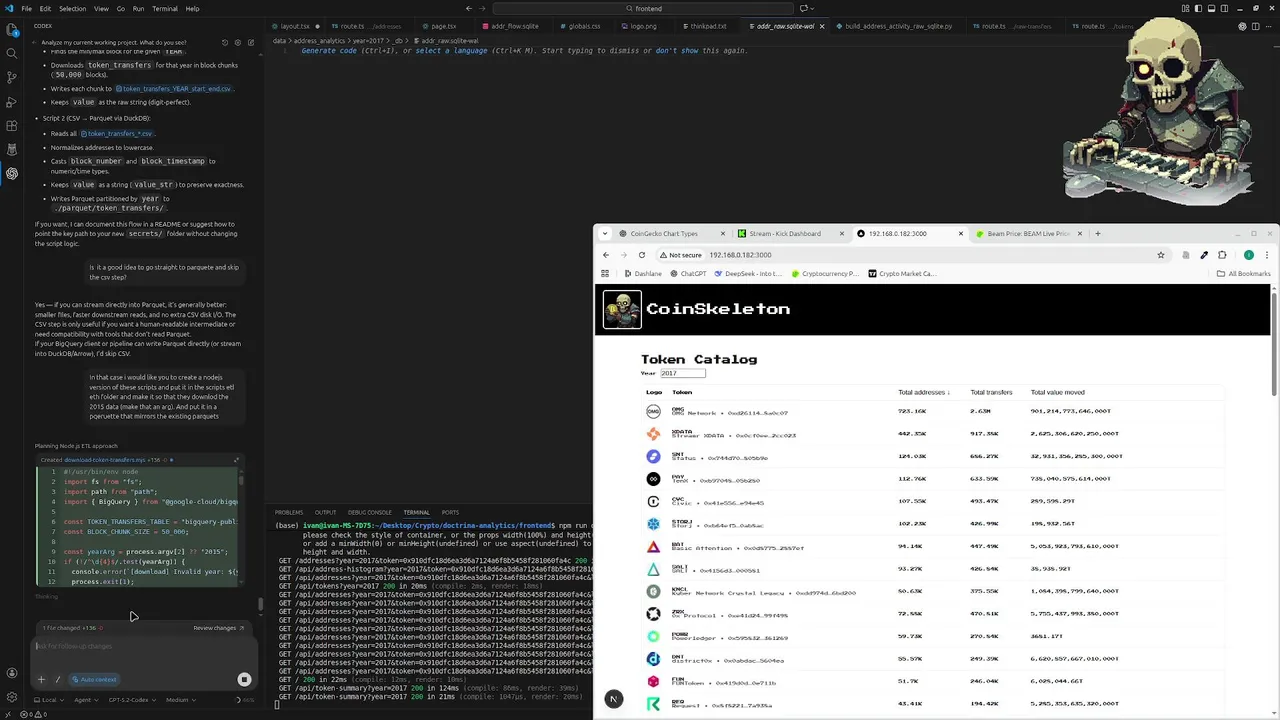Open the GPT-5.2-Codex model dropdown
This screenshot has height=720, width=1280.
click(131, 700)
